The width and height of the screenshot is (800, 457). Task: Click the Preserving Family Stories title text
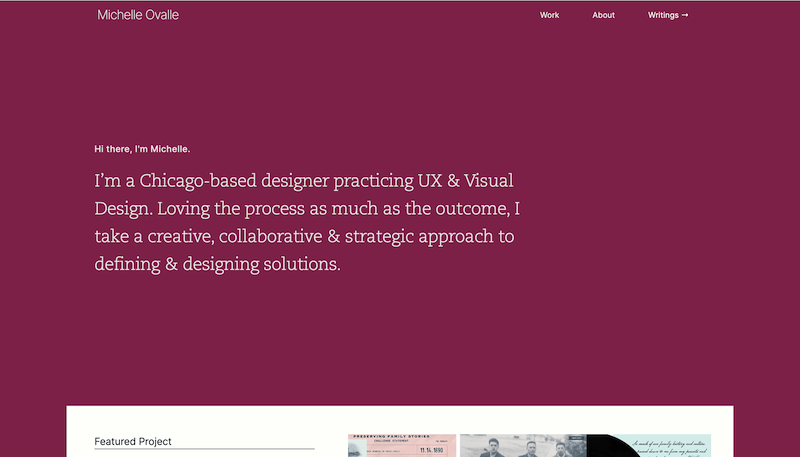392,437
